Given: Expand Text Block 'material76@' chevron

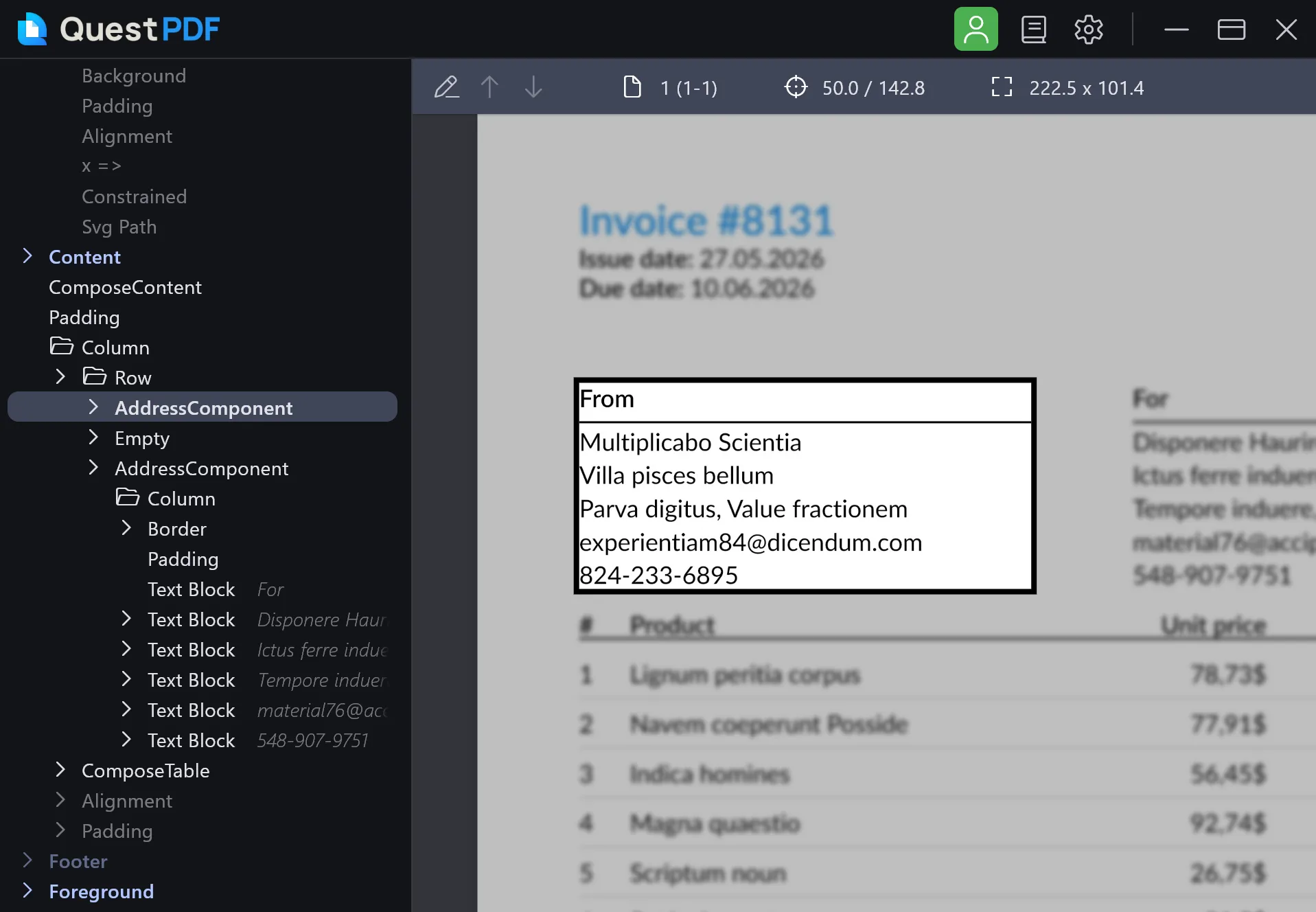Looking at the screenshot, I should click(126, 709).
